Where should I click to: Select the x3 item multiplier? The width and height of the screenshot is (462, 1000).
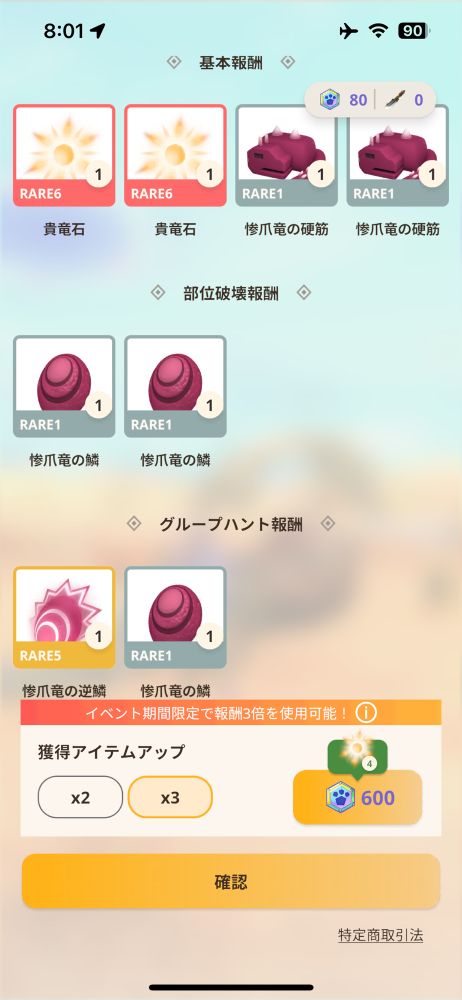pos(170,797)
